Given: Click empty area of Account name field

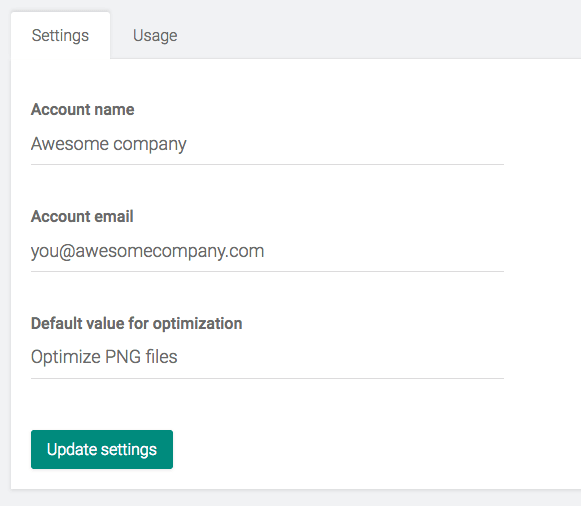Looking at the screenshot, I should click(x=345, y=144).
